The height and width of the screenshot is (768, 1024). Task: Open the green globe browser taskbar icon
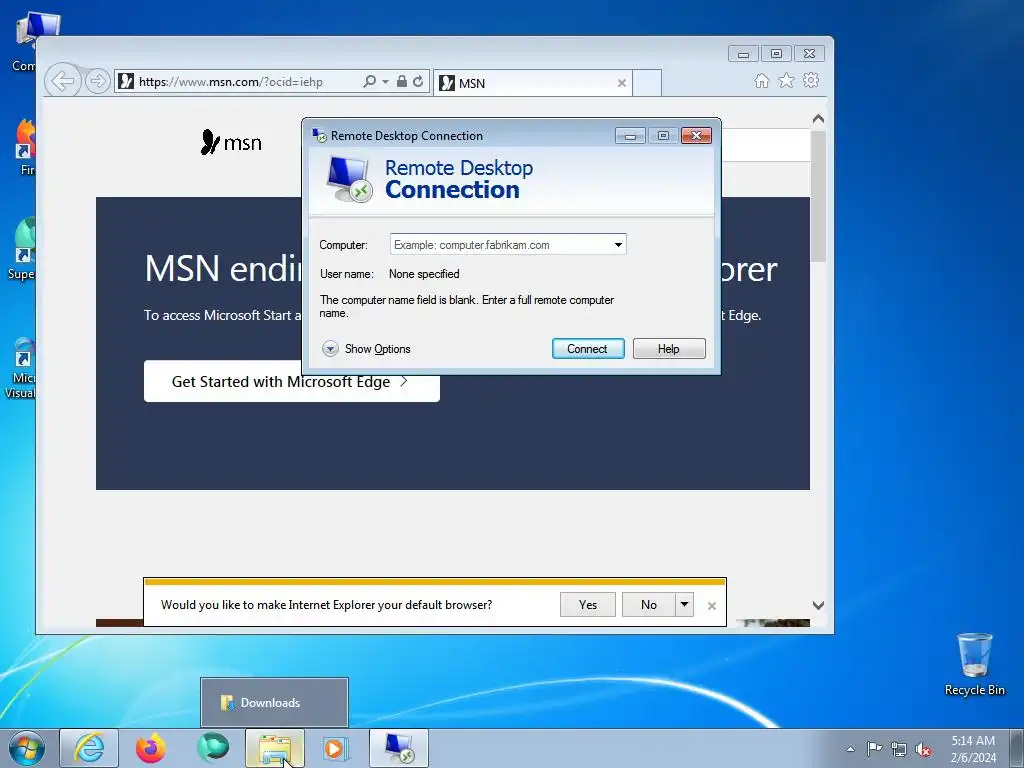click(213, 748)
